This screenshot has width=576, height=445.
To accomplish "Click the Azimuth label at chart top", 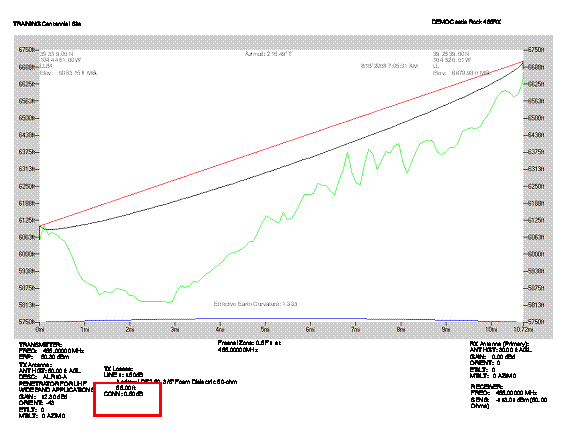I will [269, 54].
